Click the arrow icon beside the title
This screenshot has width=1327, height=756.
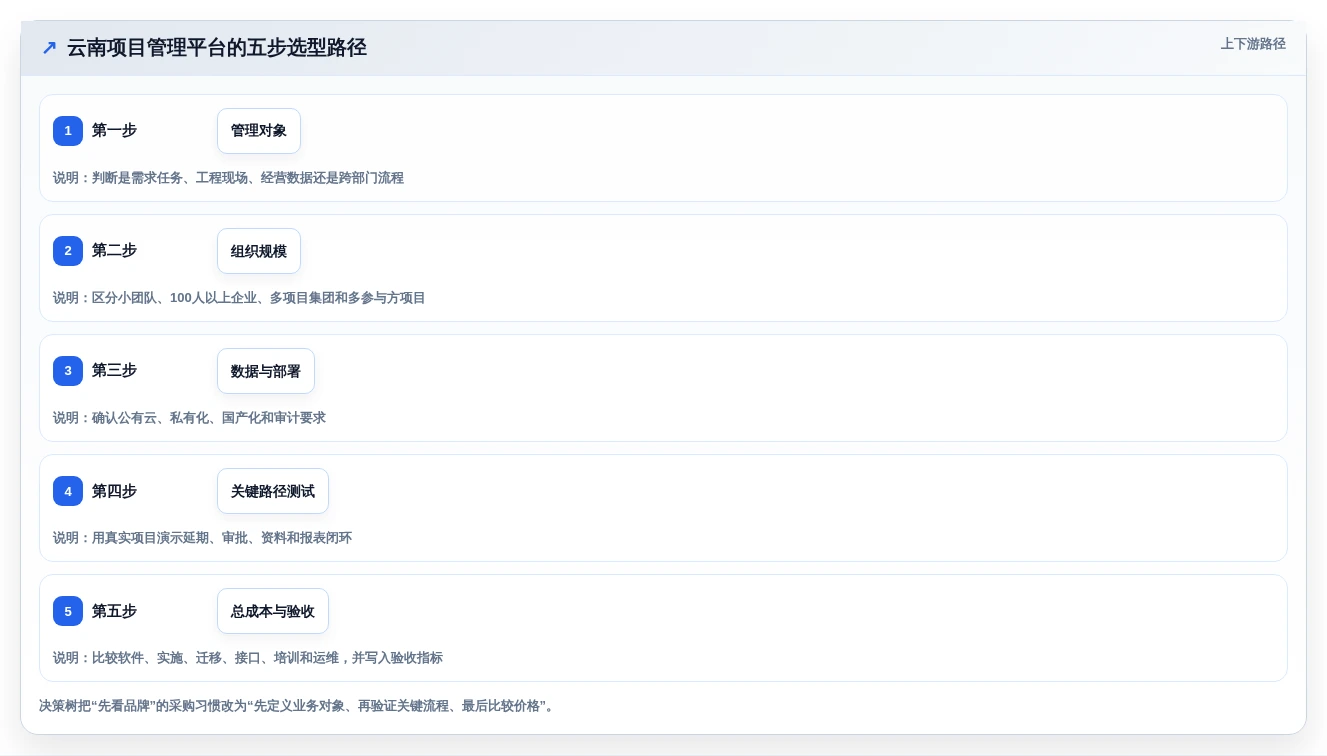[x=49, y=47]
